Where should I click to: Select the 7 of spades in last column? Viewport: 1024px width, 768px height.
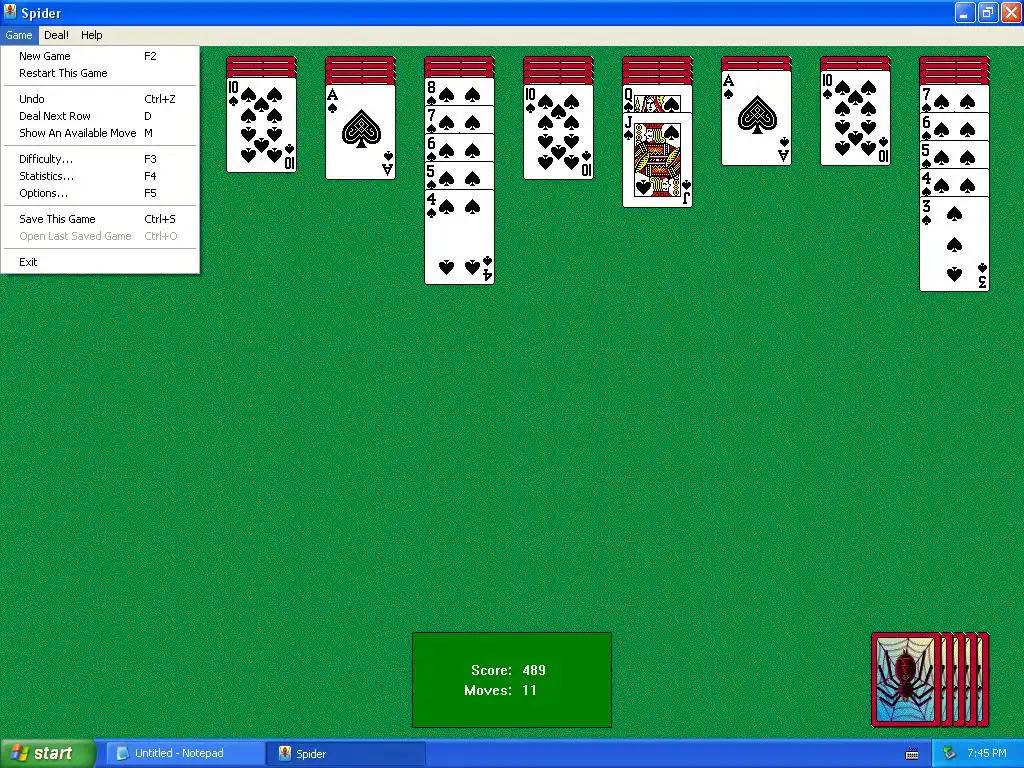tap(954, 98)
